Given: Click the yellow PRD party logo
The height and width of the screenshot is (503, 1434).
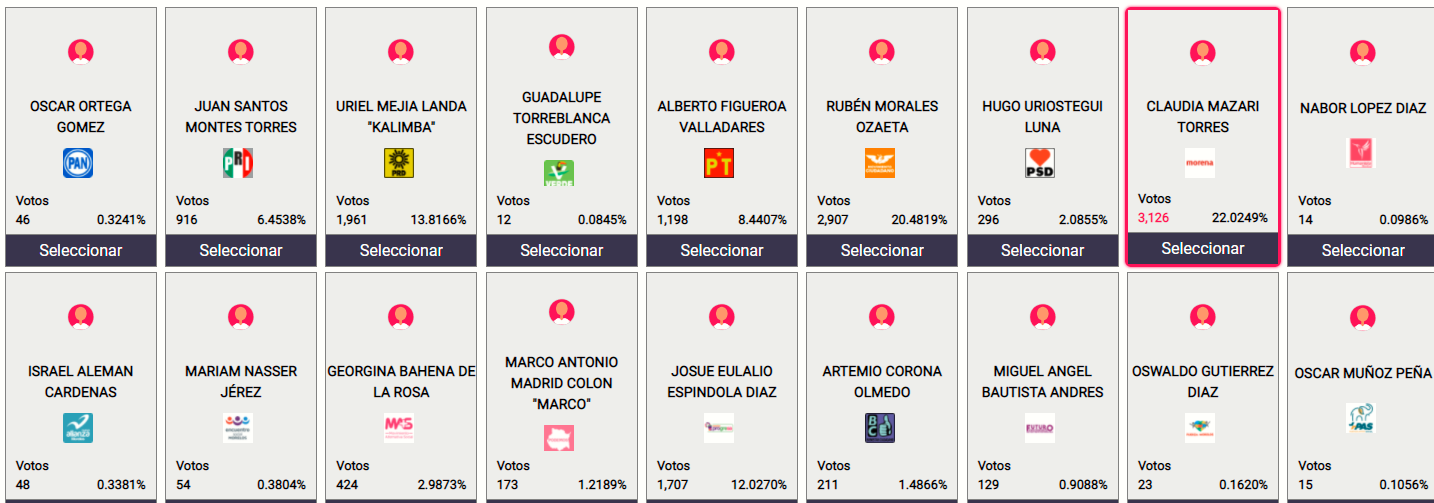Looking at the screenshot, I should click(399, 163).
